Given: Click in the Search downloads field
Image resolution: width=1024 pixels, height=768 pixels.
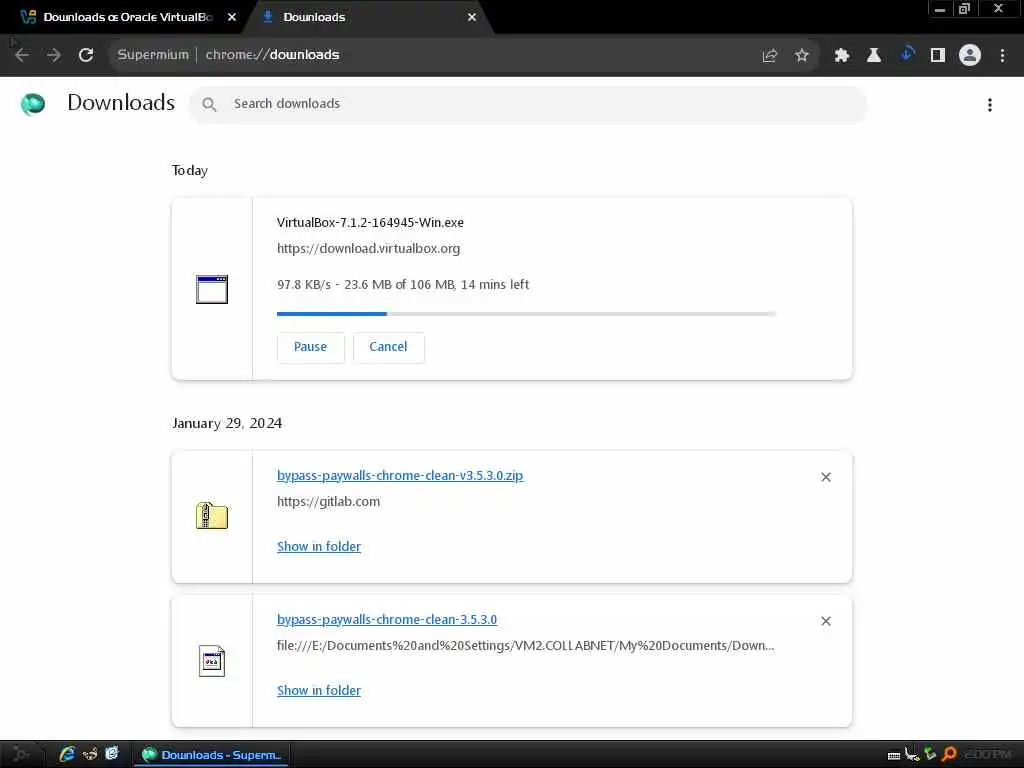Looking at the screenshot, I should (528, 104).
